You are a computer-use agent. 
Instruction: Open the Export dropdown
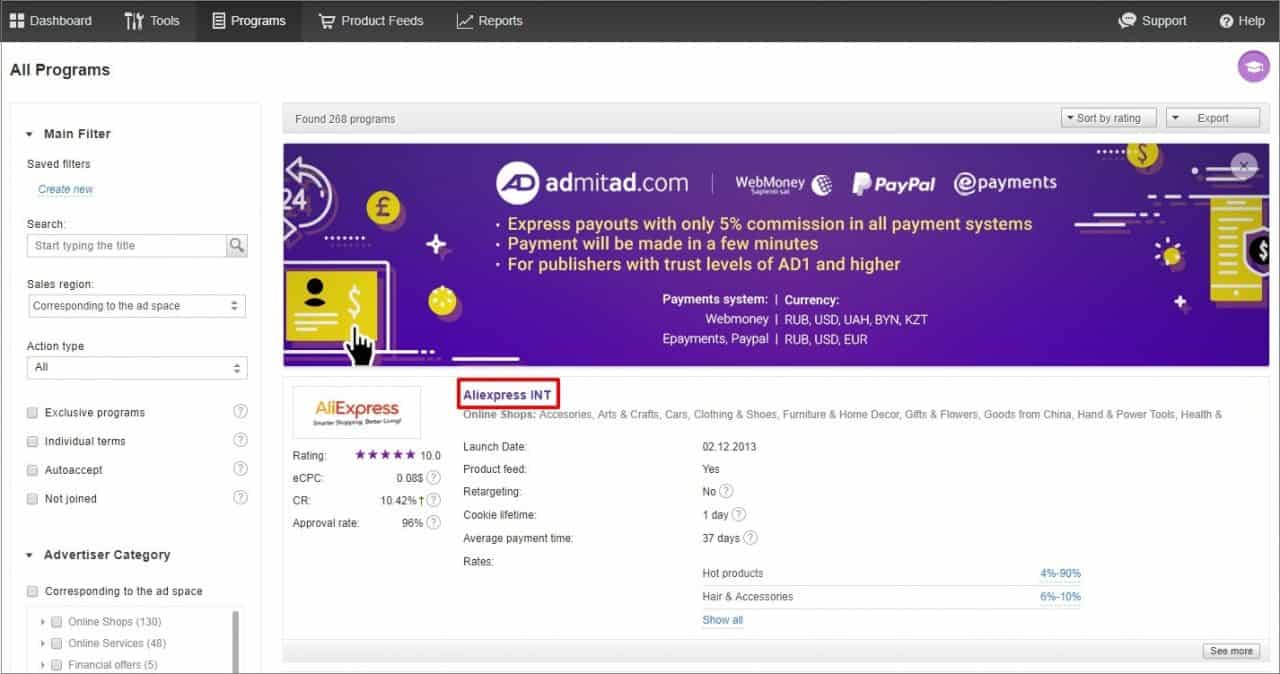click(x=1213, y=118)
